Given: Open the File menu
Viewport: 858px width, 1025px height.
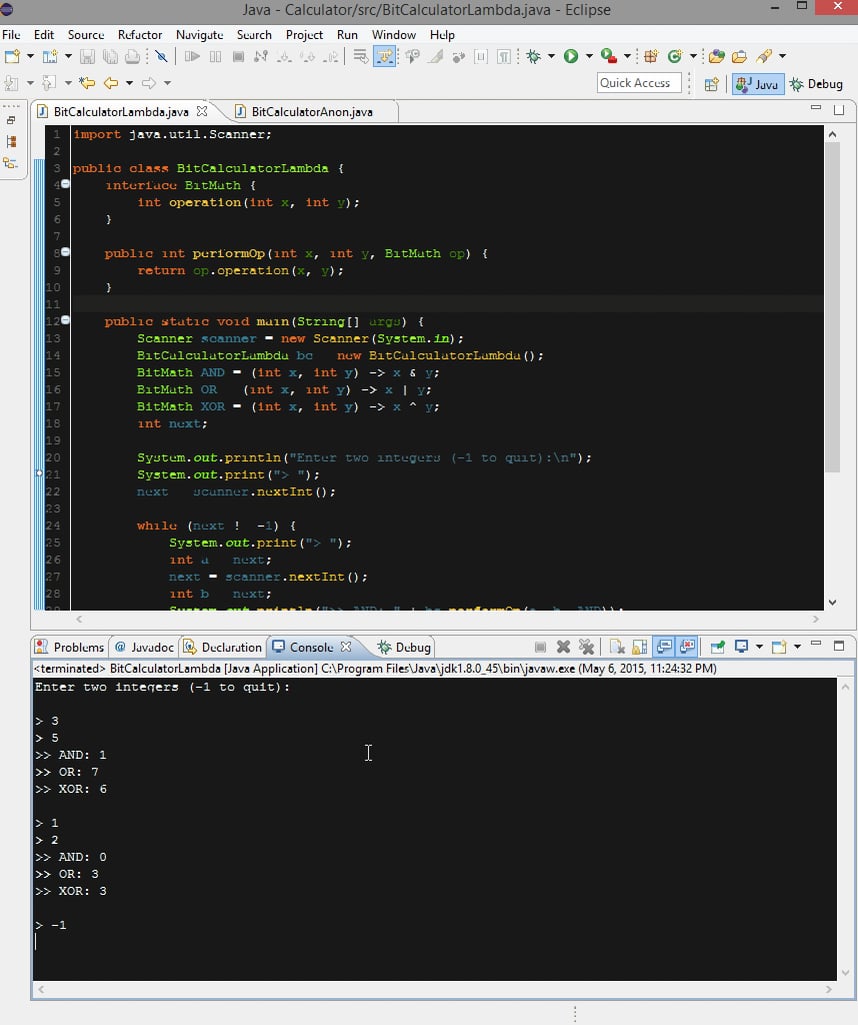Looking at the screenshot, I should [11, 35].
